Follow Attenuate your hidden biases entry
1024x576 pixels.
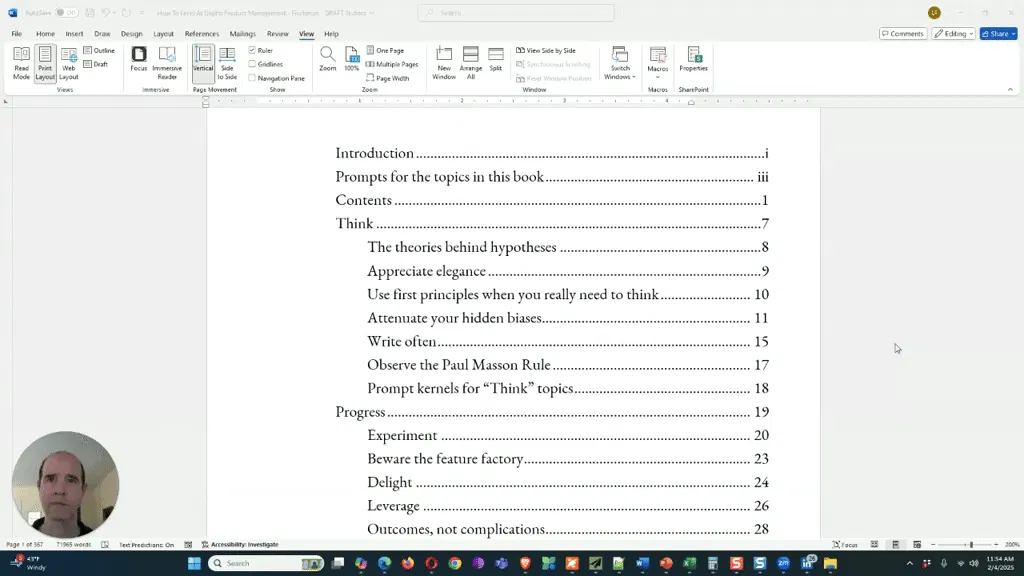point(568,318)
